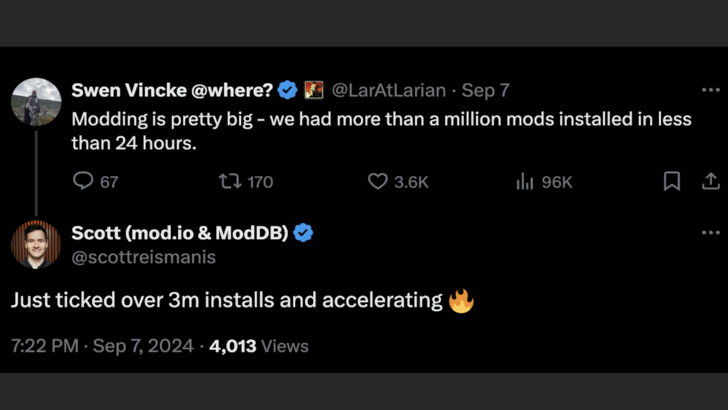This screenshot has width=728, height=410.
Task: Retweet the modding tweet
Action: 229,181
